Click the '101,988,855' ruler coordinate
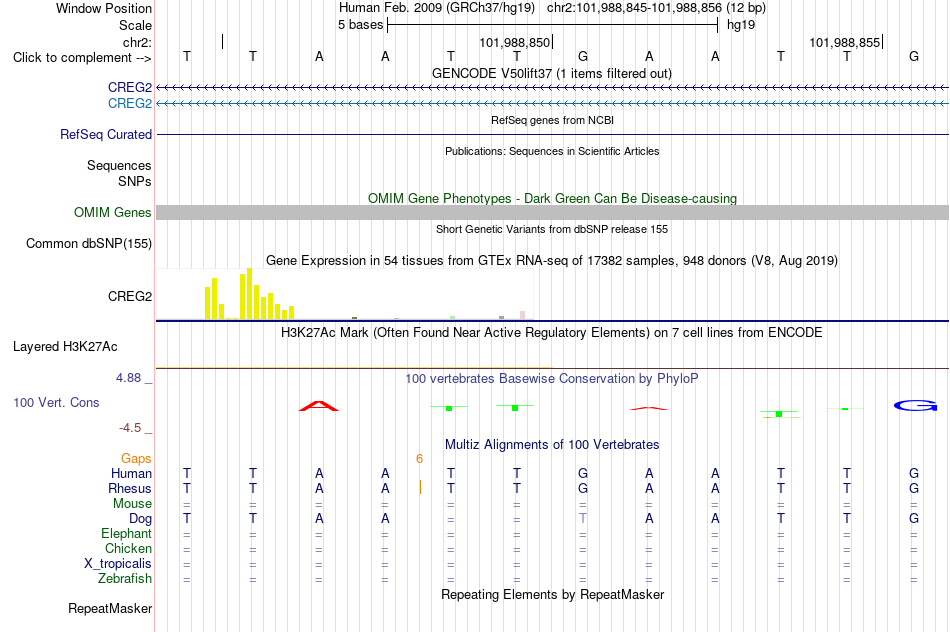The image size is (950, 632). click(845, 42)
